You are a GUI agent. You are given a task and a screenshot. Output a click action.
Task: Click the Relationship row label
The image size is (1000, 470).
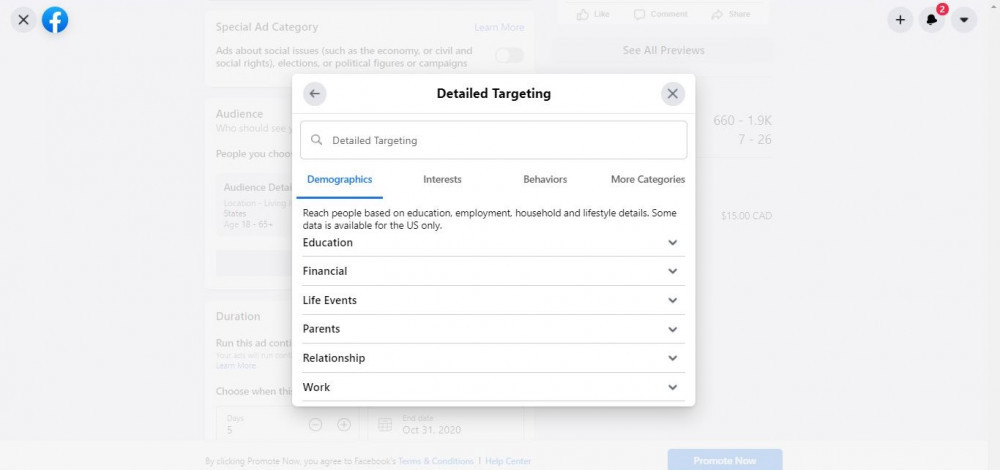(334, 358)
